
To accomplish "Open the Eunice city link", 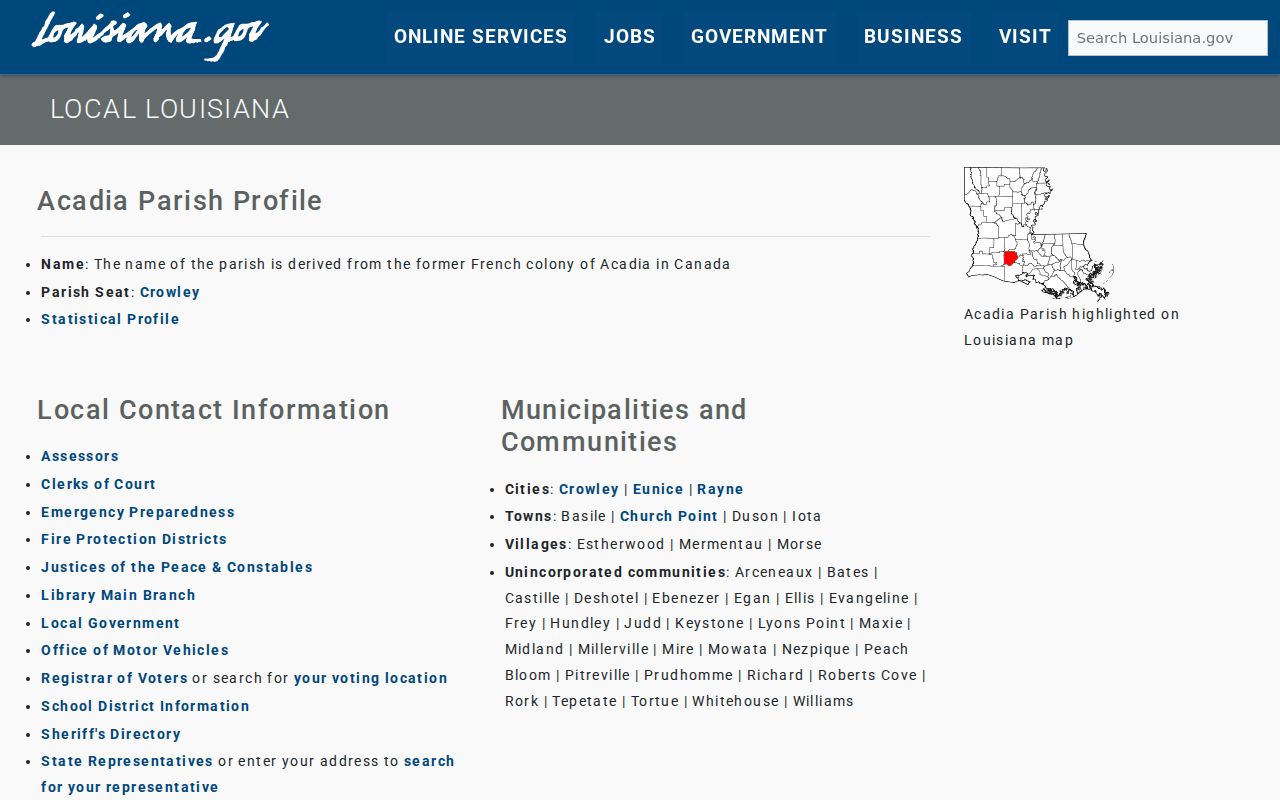I will tap(658, 489).
